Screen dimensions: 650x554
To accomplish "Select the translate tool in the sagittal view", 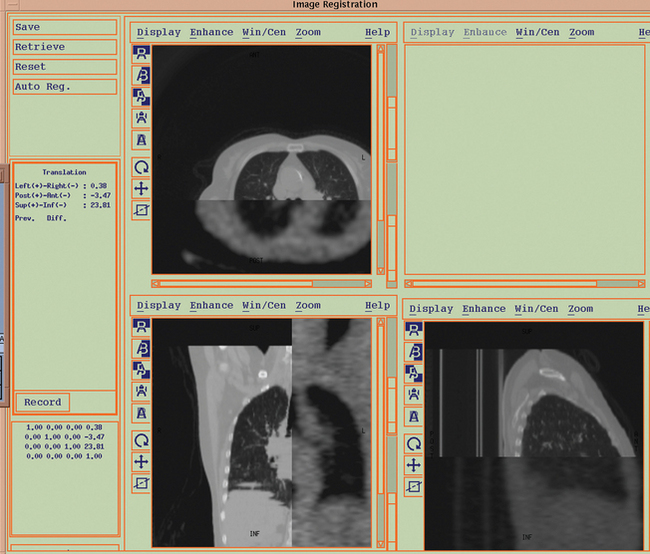I will pyautogui.click(x=414, y=464).
